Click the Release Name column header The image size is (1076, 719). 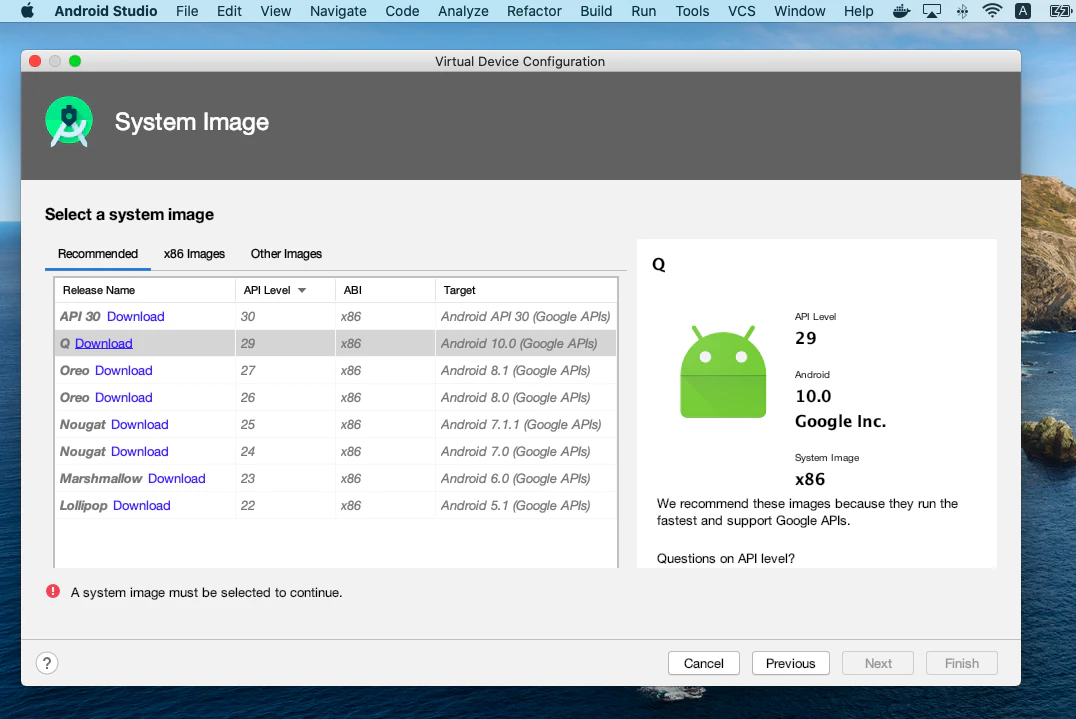(145, 290)
